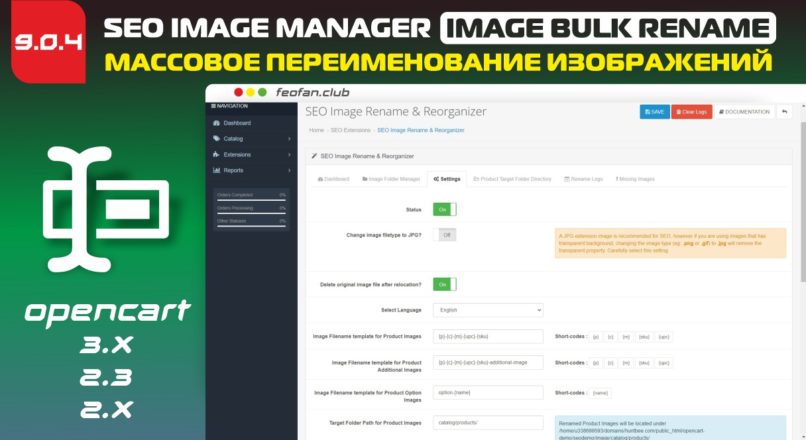Focus Additional Images filename template field
The height and width of the screenshot is (440, 806).
488,362
